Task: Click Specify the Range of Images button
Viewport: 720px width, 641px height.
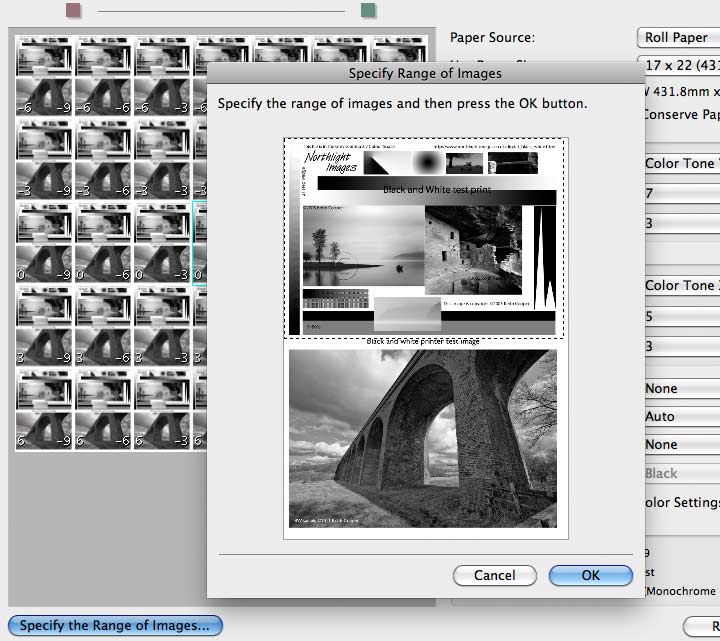Action: coord(115,625)
